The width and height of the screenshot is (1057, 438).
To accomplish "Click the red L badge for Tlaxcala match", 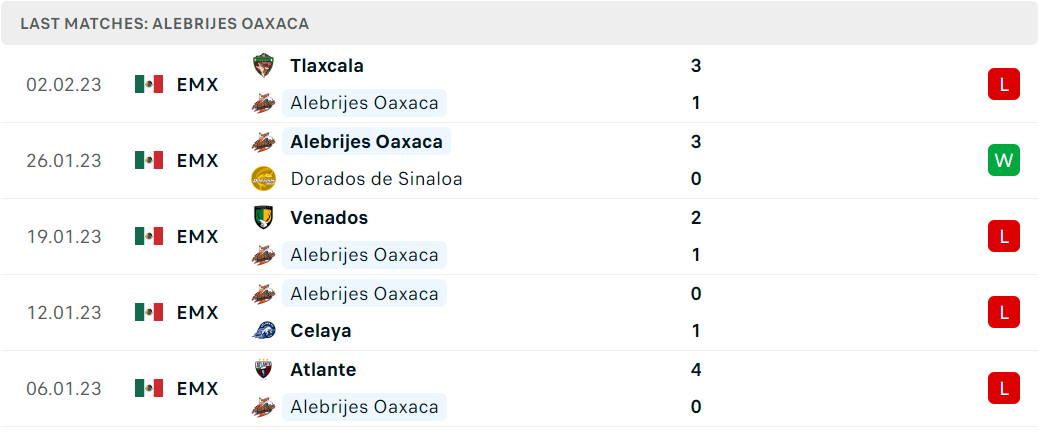I will [1004, 84].
